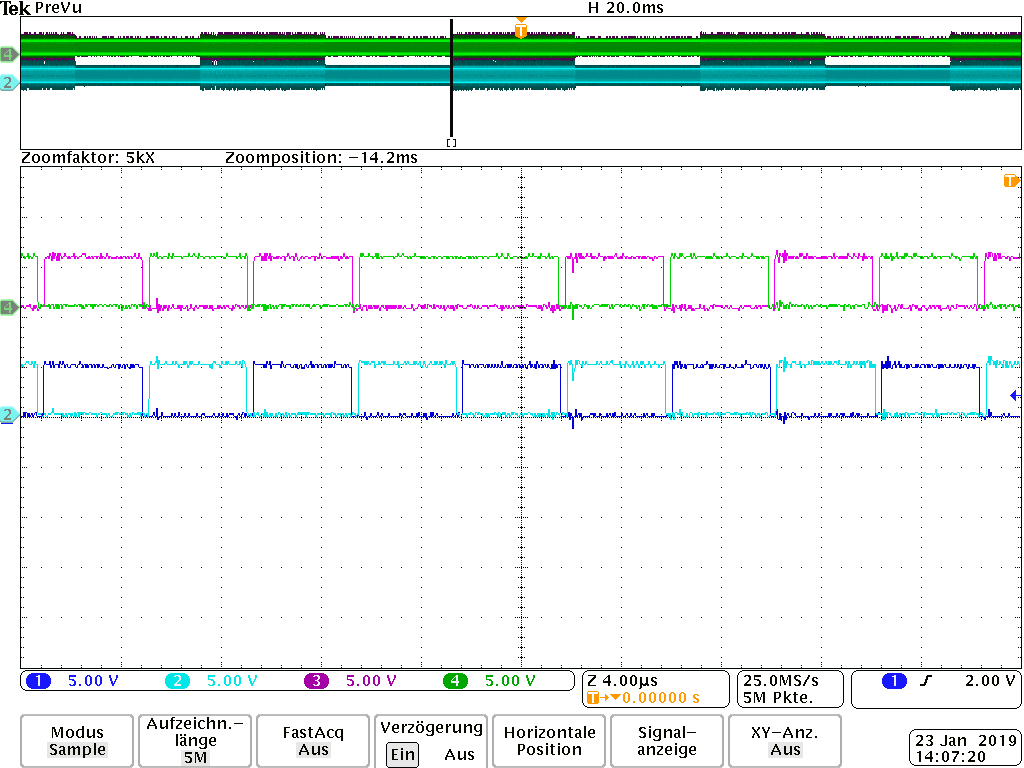Open the Signalanzeige menu button
Screen dimensions: 1024x768
coord(667,741)
